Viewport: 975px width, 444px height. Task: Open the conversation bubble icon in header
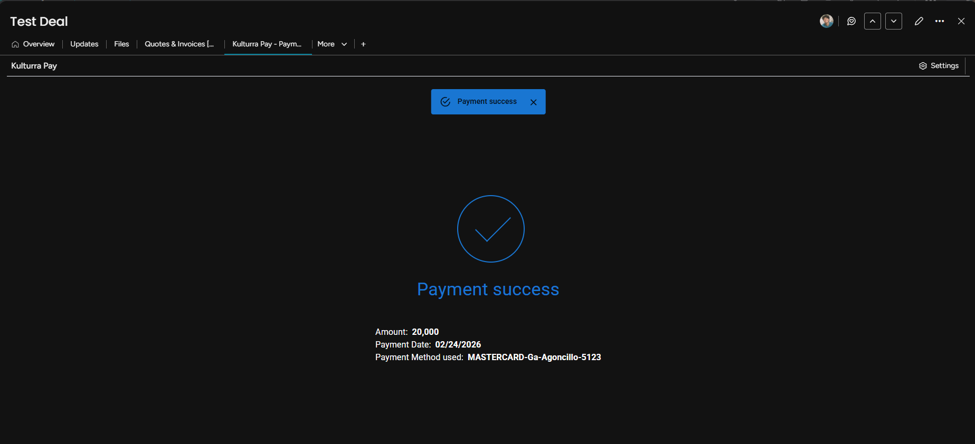coord(851,21)
